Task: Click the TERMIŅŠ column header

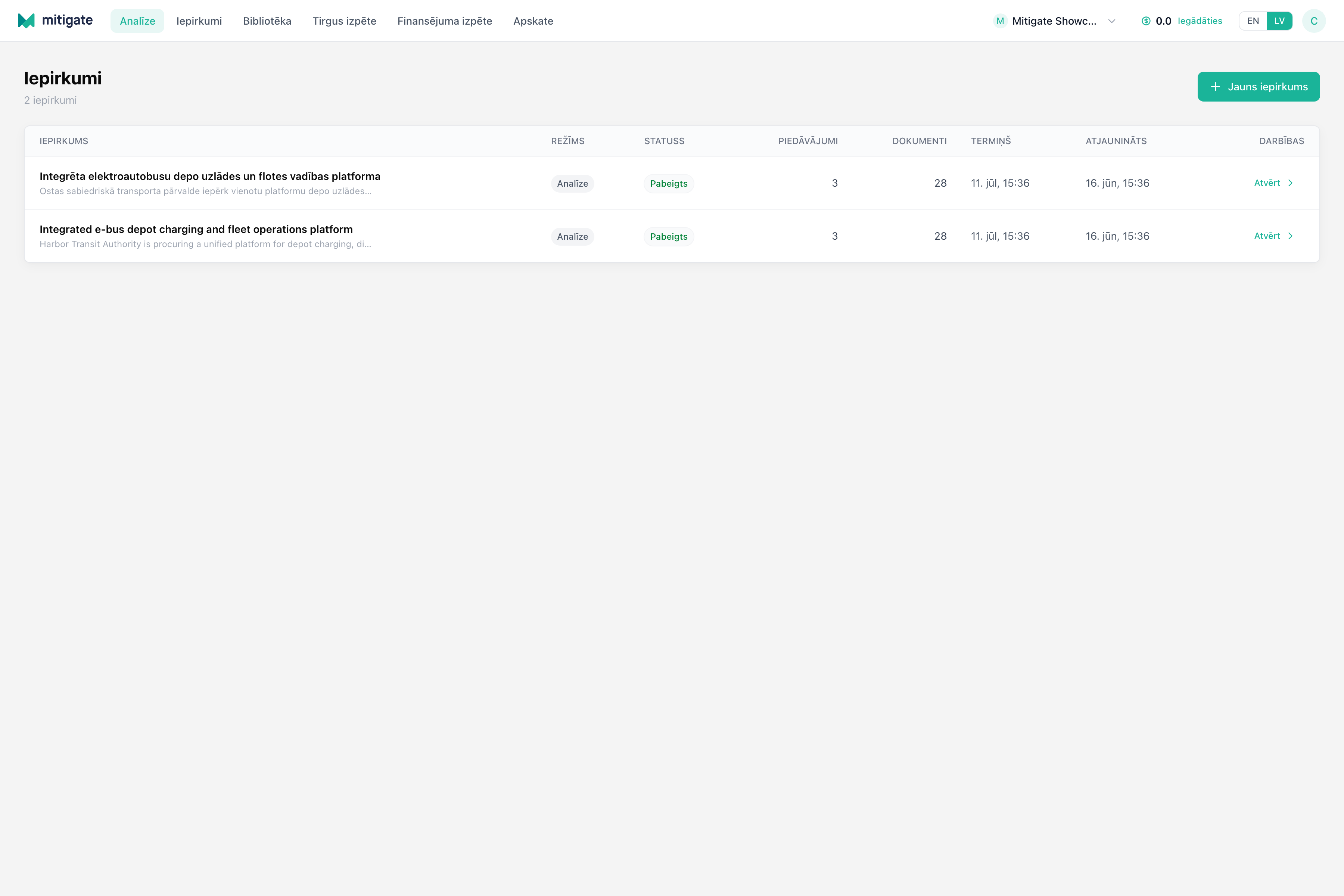Action: [991, 141]
